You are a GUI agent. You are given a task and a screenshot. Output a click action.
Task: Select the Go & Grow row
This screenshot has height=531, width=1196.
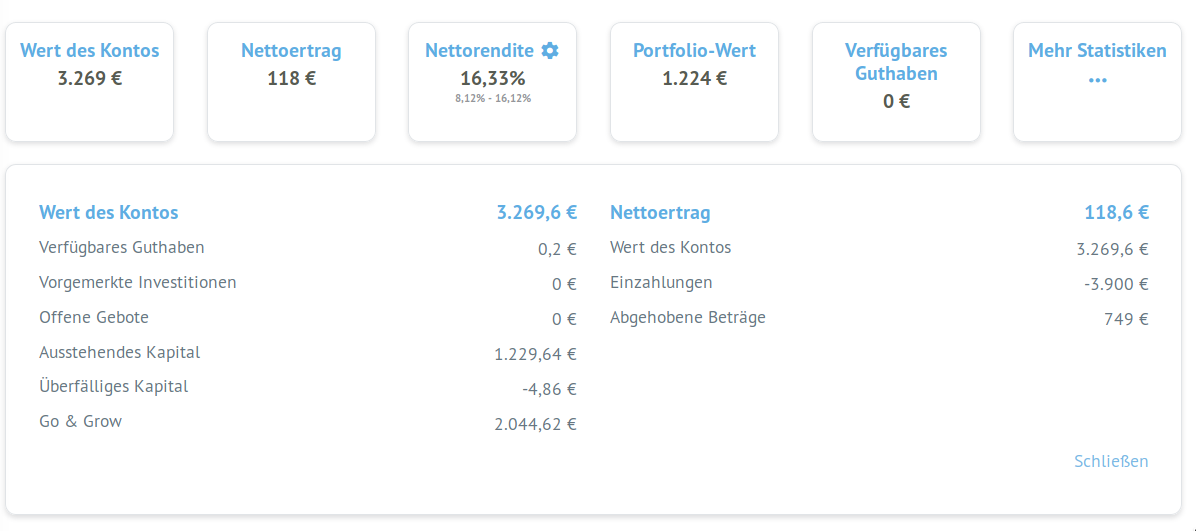pyautogui.click(x=307, y=422)
